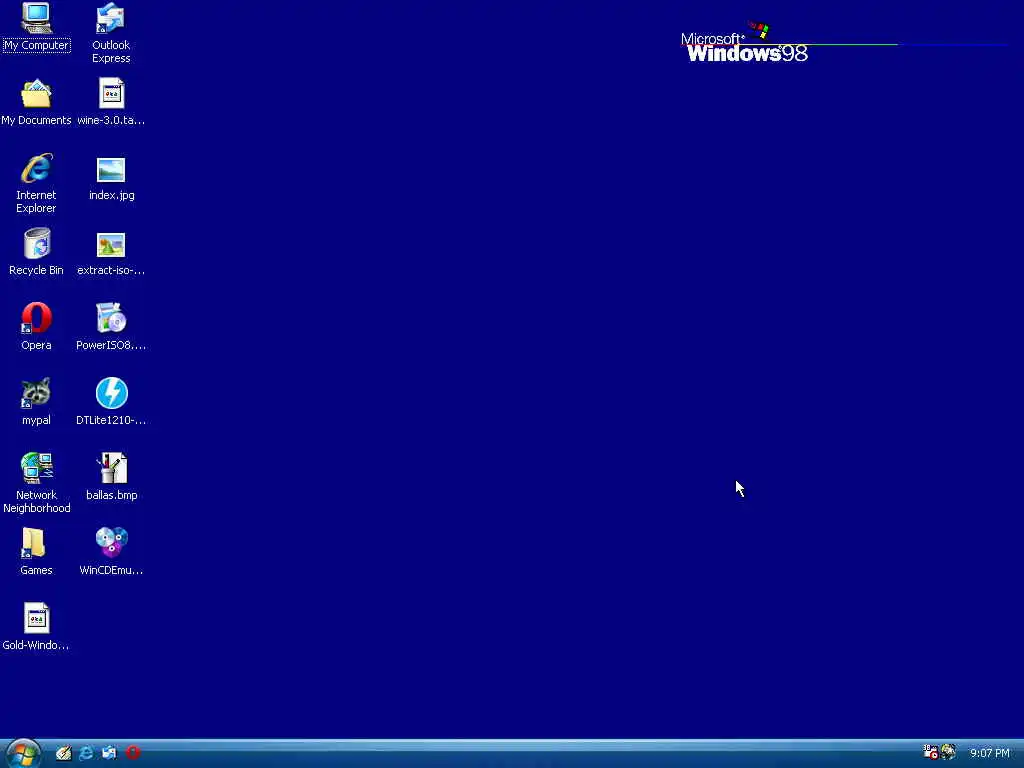1024x768 pixels.
Task: Launch Outlook Express from quick launch
Action: coord(109,753)
